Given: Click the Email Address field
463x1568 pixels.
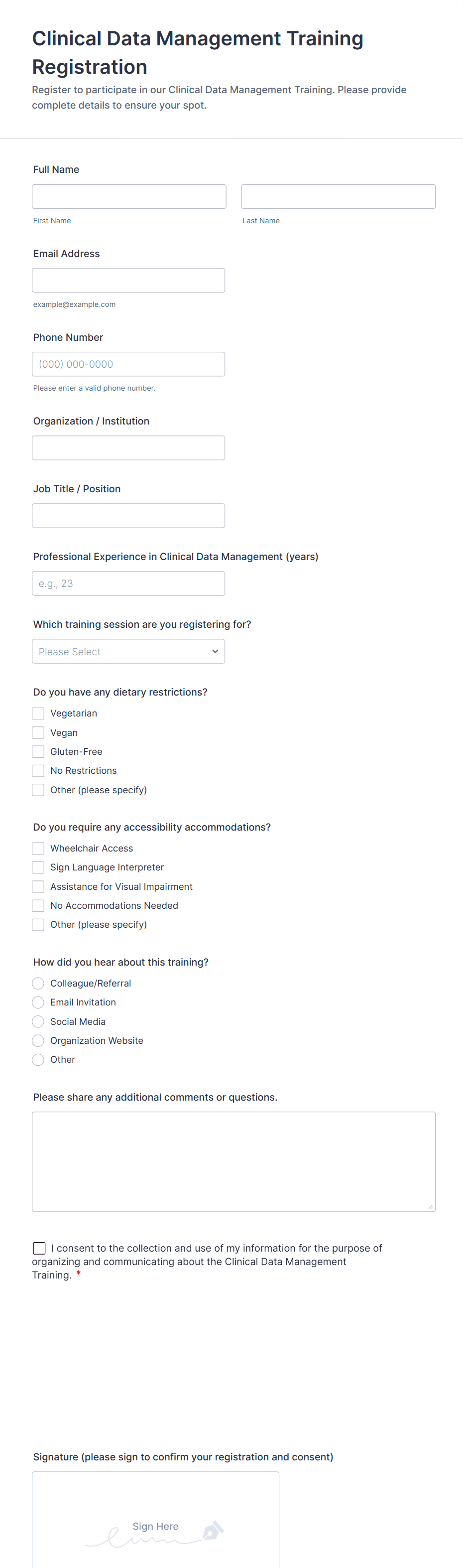Looking at the screenshot, I should pyautogui.click(x=128, y=280).
